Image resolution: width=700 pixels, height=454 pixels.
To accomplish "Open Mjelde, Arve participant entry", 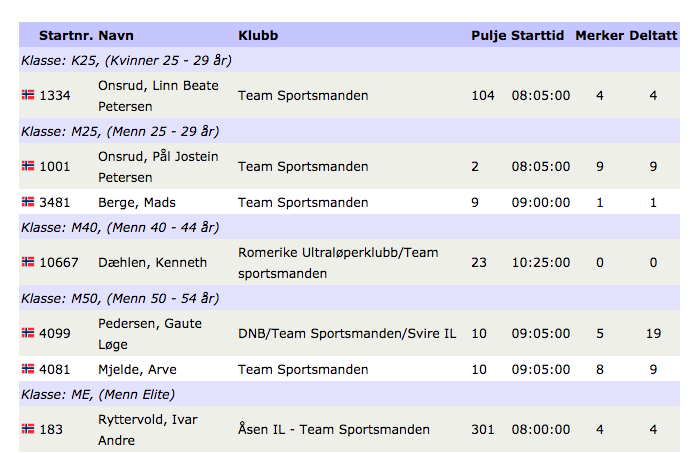I will coord(137,370).
